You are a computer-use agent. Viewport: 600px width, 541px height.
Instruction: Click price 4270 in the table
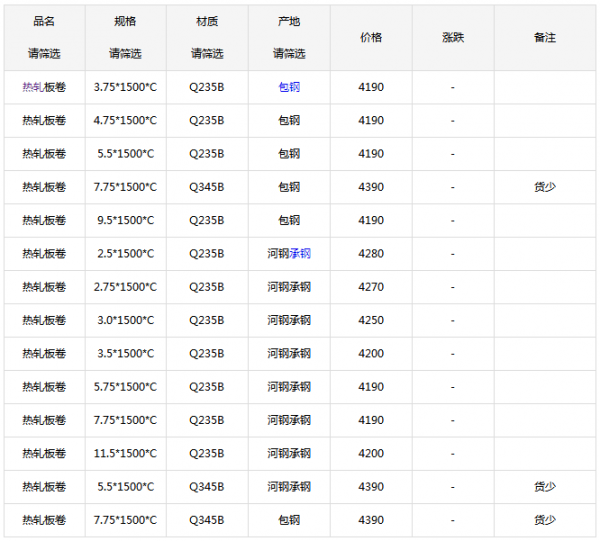coord(371,287)
